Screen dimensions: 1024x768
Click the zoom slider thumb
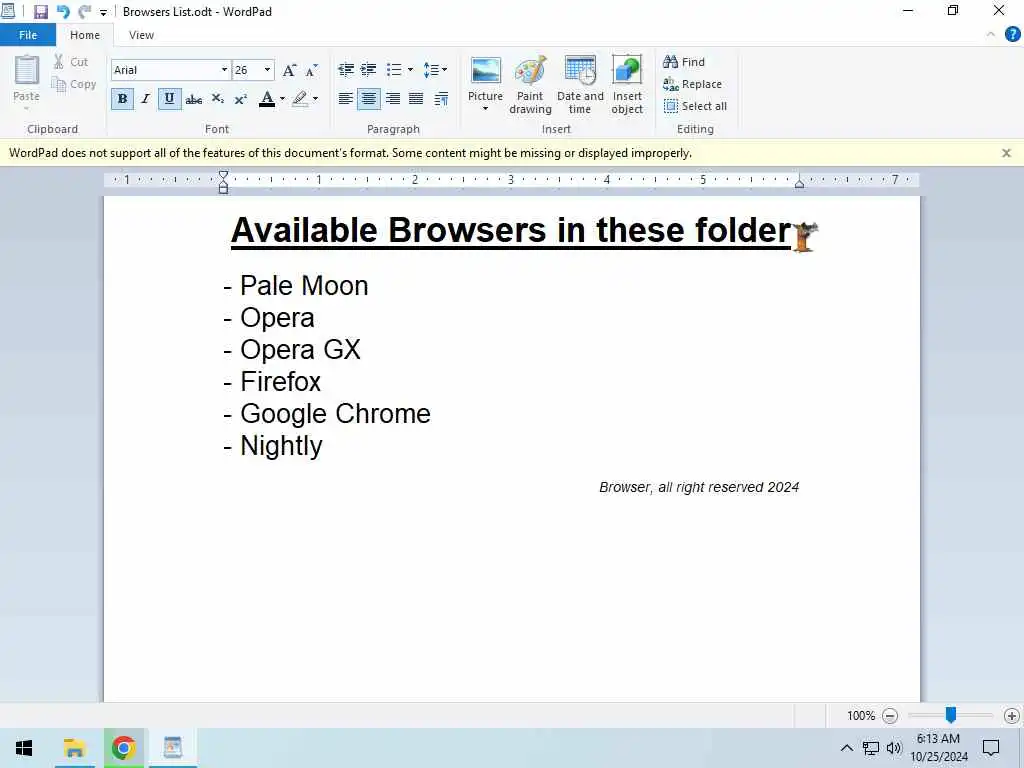click(951, 715)
